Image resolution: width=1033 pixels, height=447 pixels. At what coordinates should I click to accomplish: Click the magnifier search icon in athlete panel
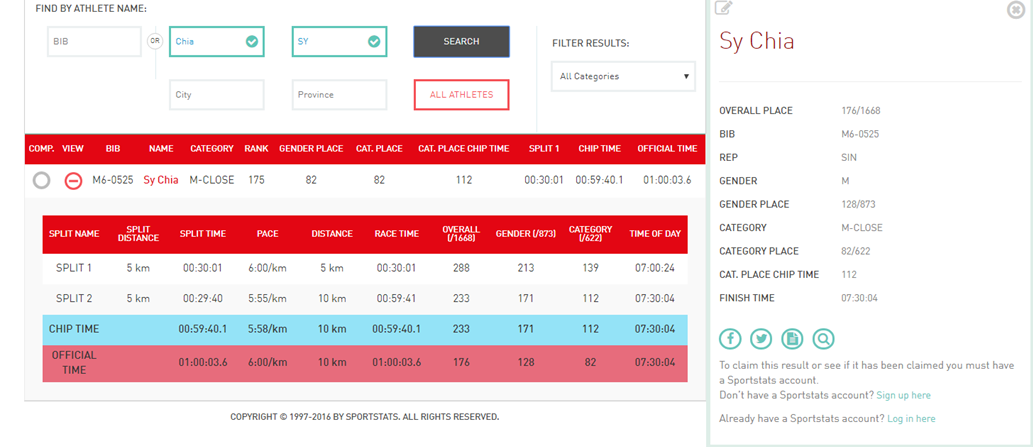823,339
